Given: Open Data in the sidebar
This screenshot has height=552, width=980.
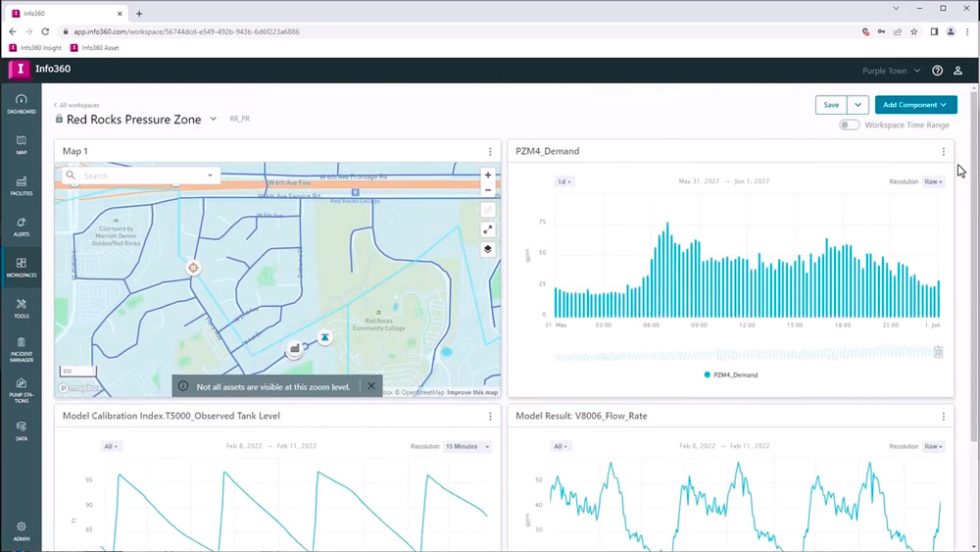Looking at the screenshot, I should coord(21,431).
